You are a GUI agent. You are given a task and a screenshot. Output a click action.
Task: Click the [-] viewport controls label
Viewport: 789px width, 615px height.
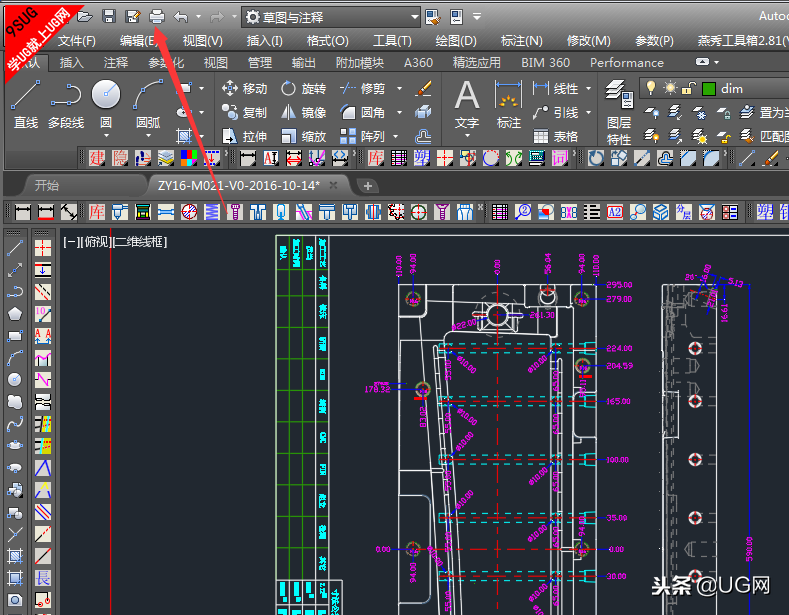coord(71,242)
